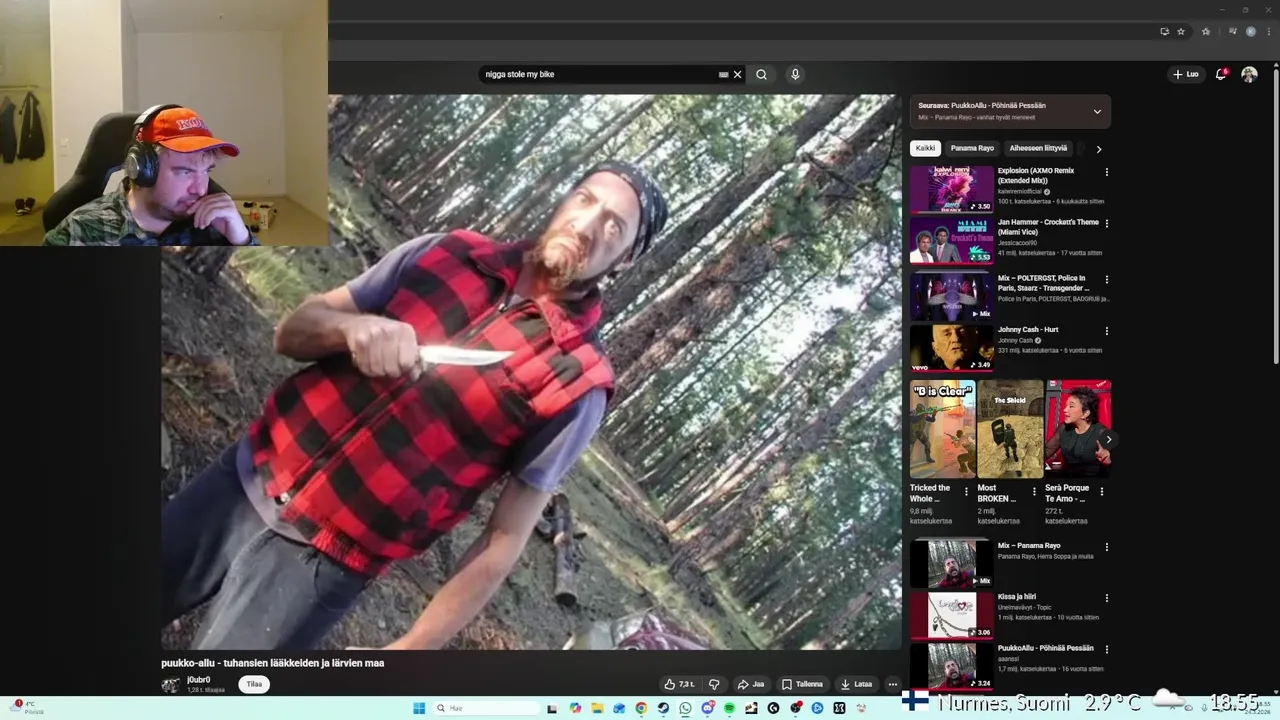Screen dimensions: 1280x720
Task: Bookmark this page with star icon
Action: 1181,31
